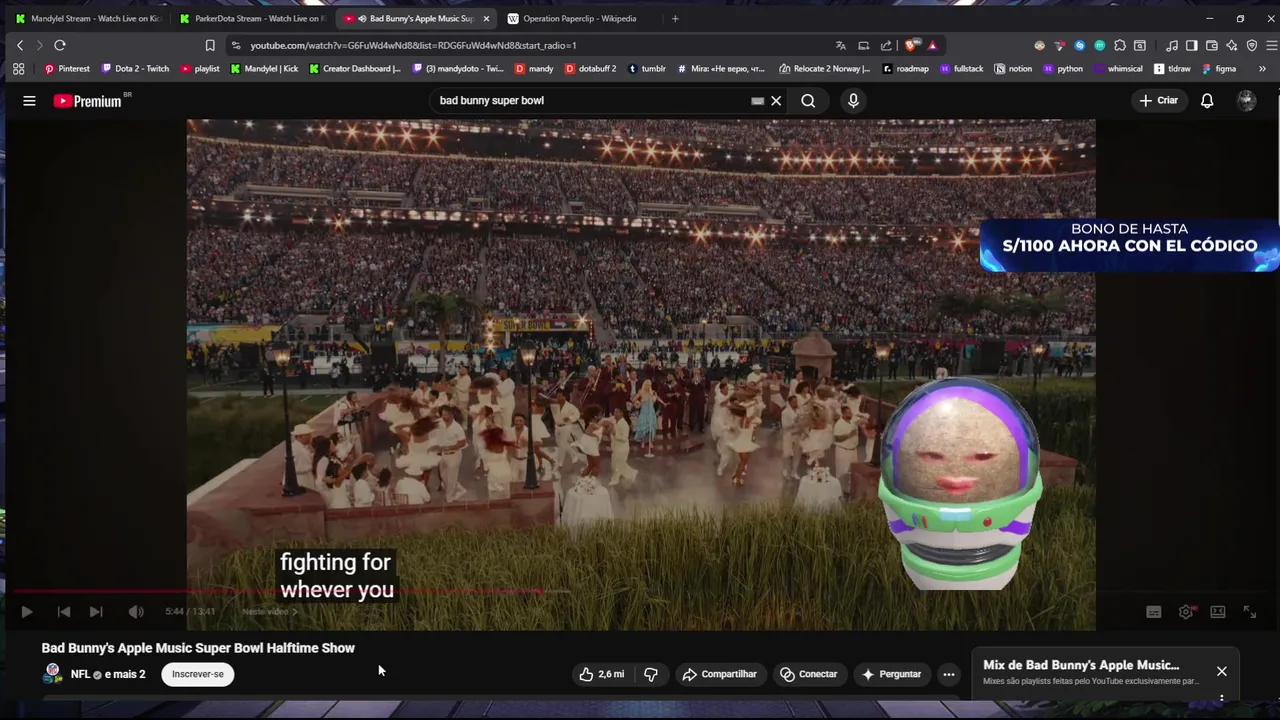Switch to ParkerDota Stream tab
The height and width of the screenshot is (720, 1280).
click(x=252, y=18)
